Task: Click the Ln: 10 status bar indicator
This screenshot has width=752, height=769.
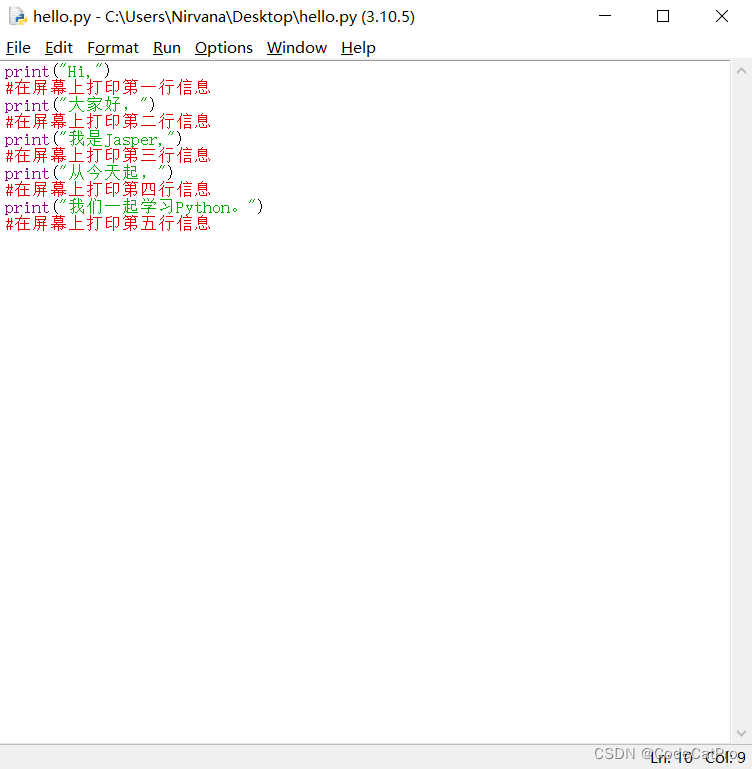Action: click(671, 758)
